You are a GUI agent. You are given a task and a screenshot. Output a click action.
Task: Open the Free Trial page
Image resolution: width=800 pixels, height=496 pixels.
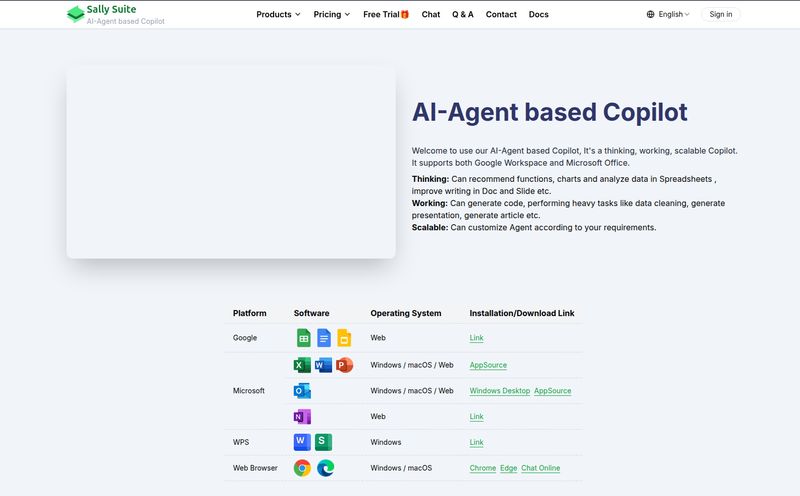(x=386, y=14)
